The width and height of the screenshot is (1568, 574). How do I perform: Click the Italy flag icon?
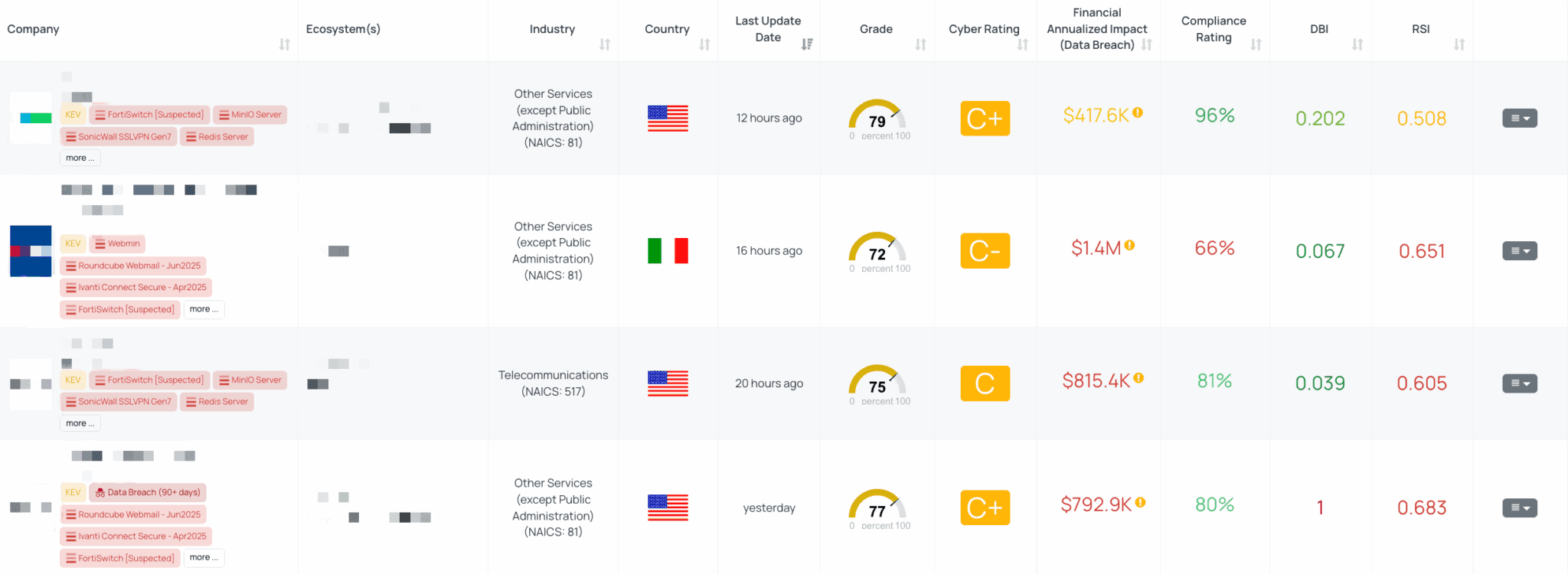668,251
